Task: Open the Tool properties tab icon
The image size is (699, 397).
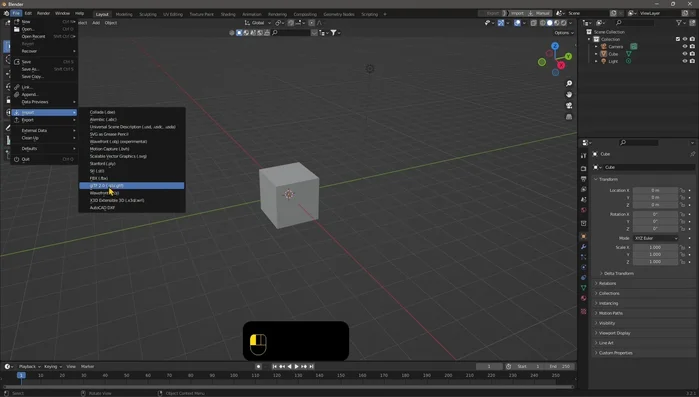Action: click(x=584, y=156)
